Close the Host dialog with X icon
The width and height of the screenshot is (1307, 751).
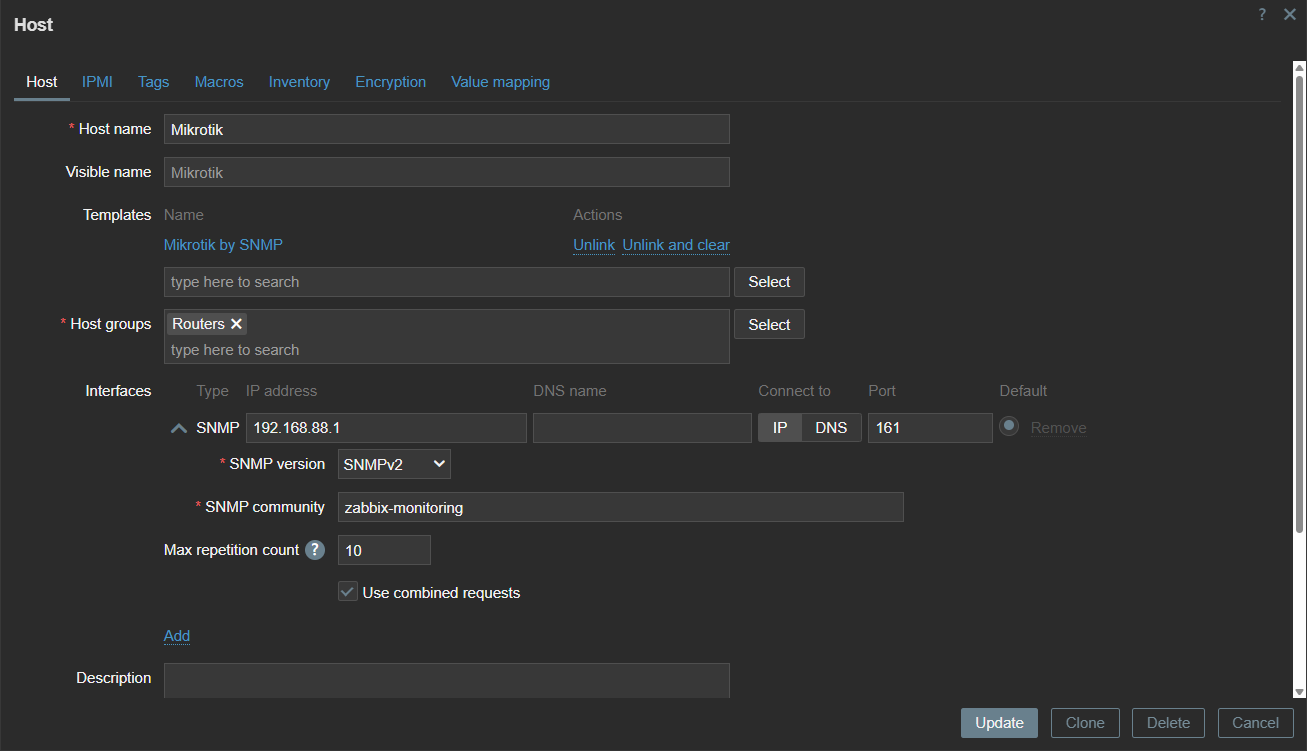click(x=1289, y=14)
